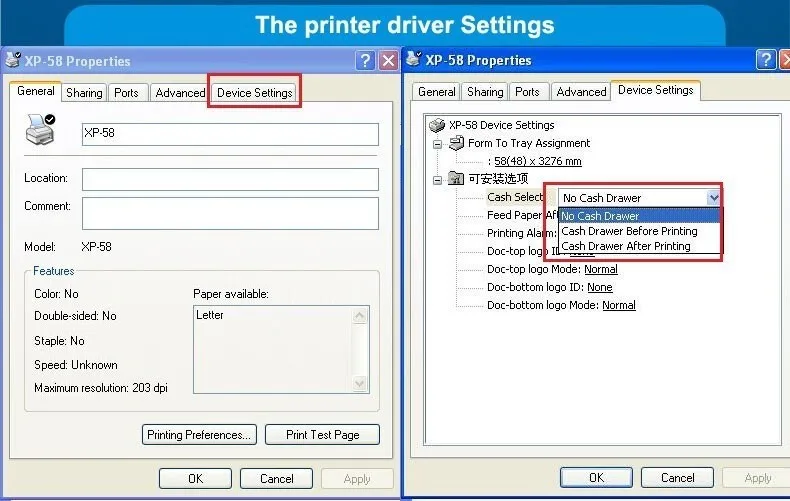The image size is (790, 501).
Task: Click printer icon in left dialog title bar
Action: click(x=13, y=60)
